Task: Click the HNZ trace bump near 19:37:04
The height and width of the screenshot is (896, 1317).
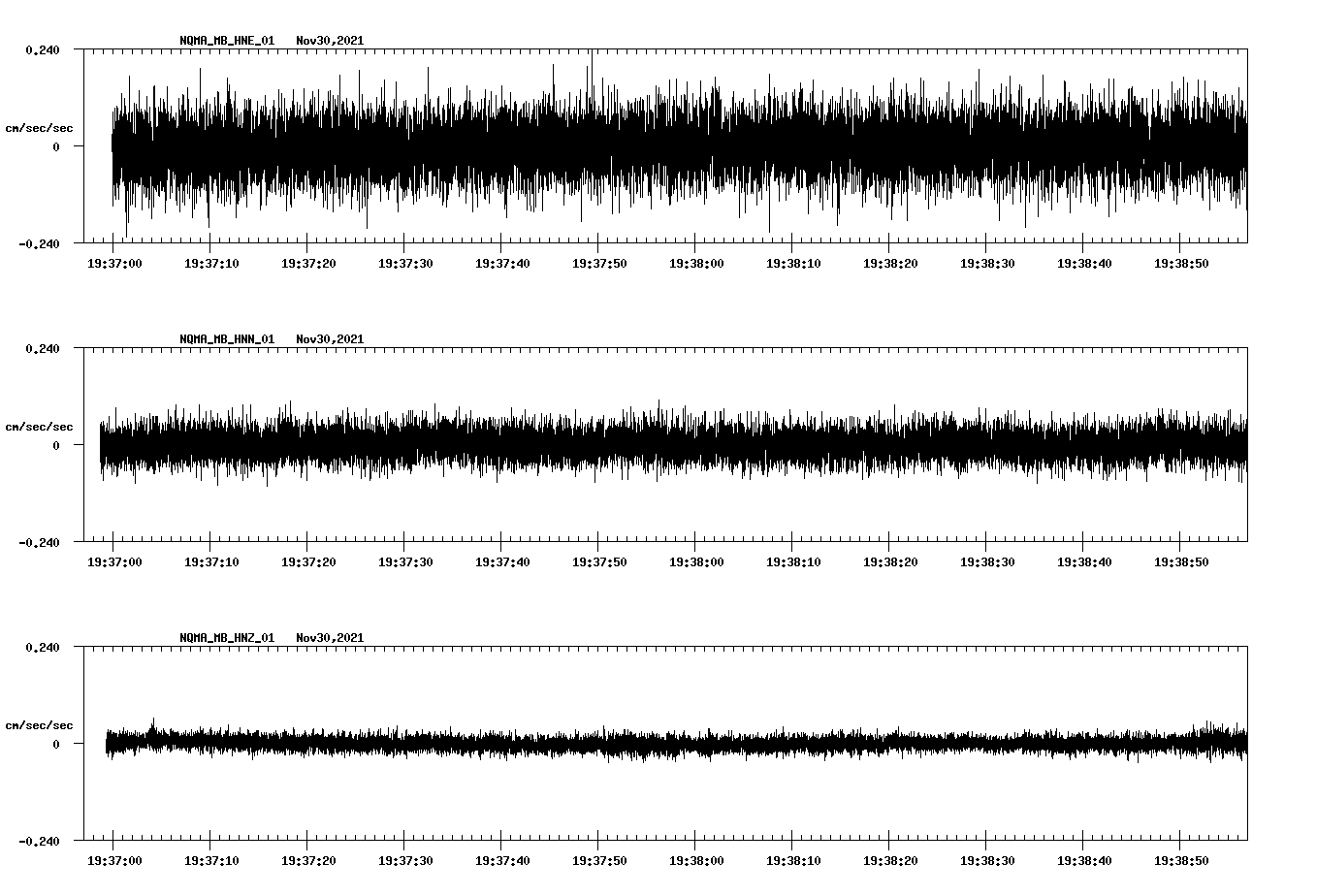Action: [152, 723]
